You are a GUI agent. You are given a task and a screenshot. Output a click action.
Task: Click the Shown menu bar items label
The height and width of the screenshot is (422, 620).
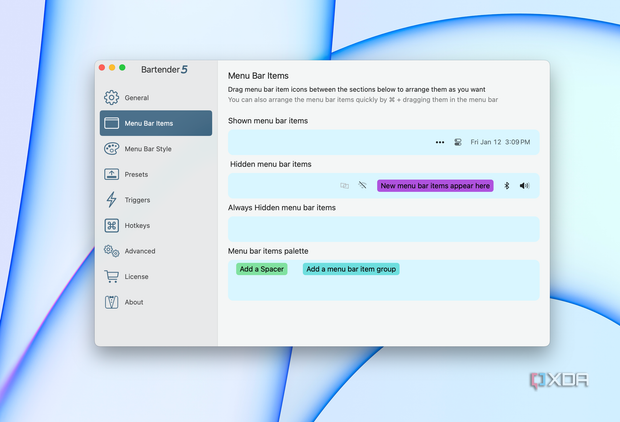coord(268,121)
